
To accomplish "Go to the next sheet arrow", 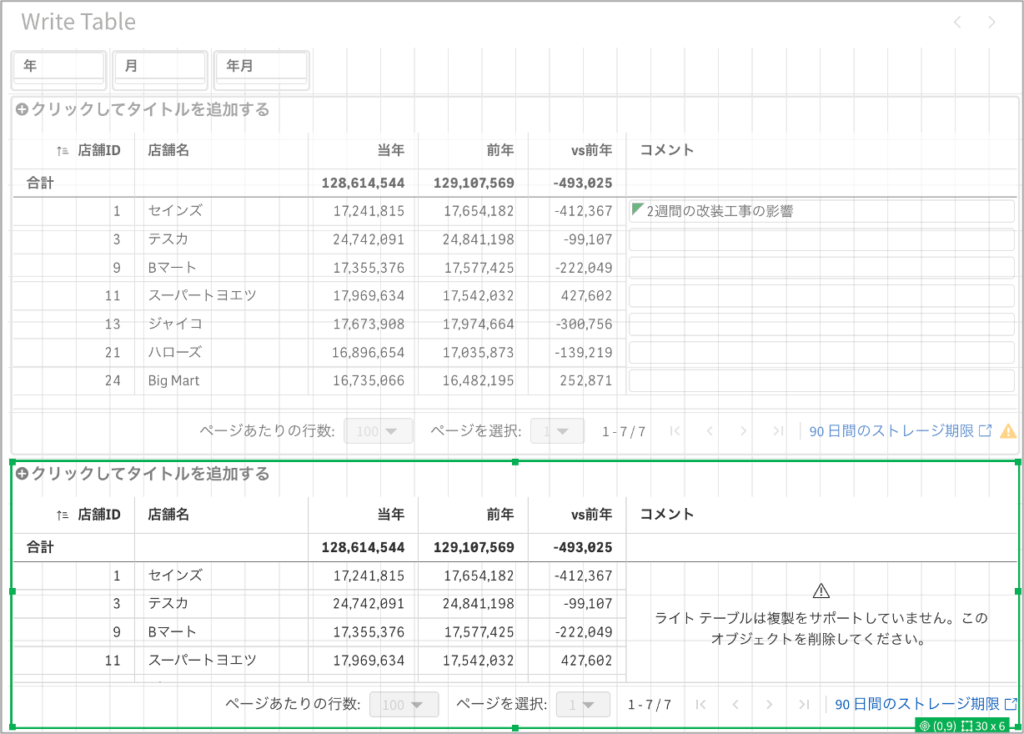I will coord(991,22).
